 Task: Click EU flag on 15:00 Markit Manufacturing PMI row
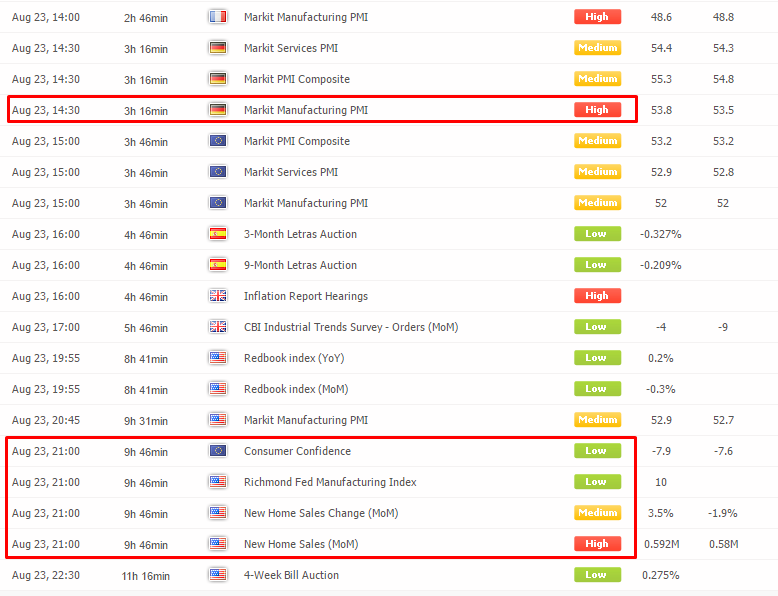pyautogui.click(x=218, y=203)
